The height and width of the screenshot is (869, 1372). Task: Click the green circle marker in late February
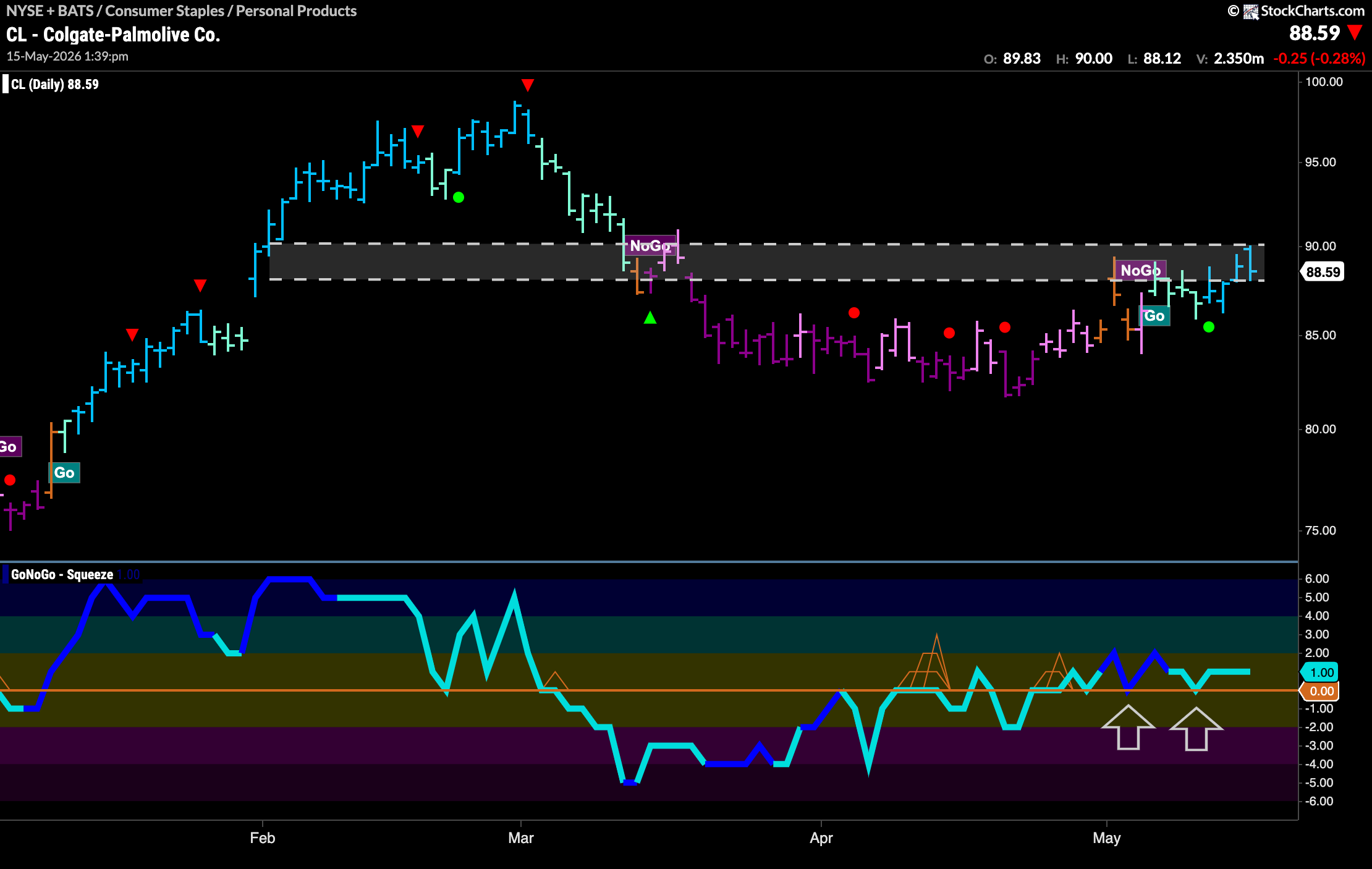458,198
